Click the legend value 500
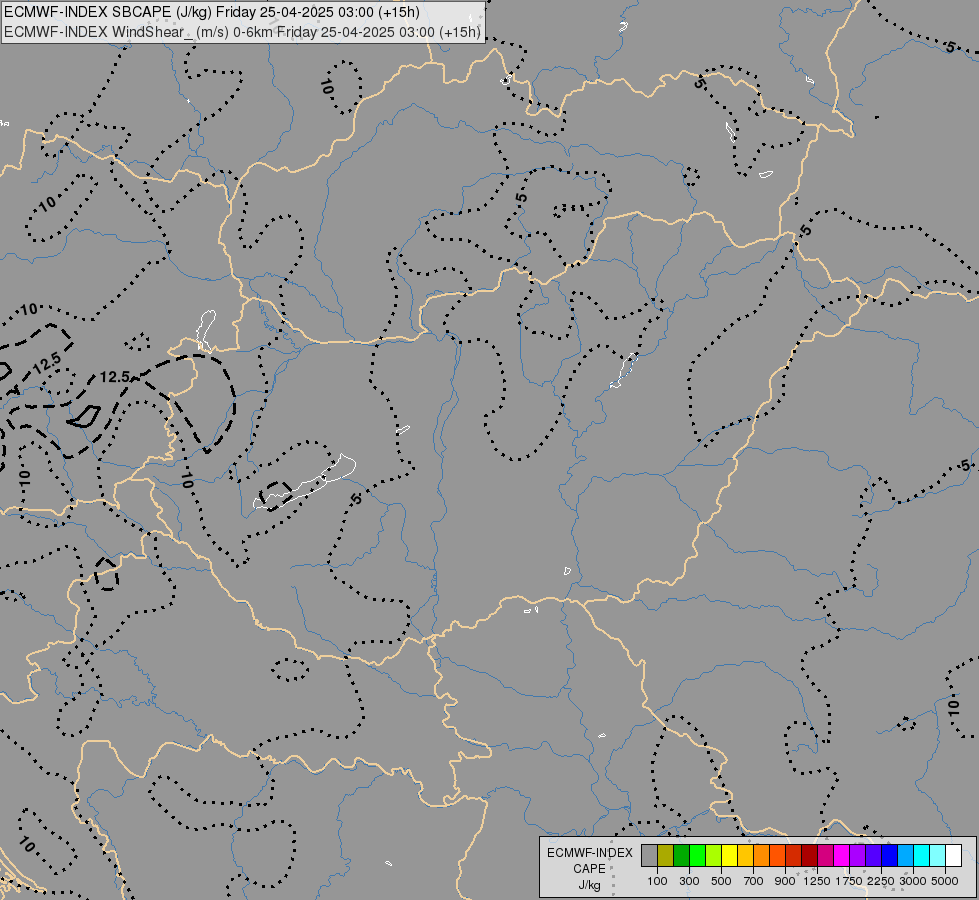The width and height of the screenshot is (979, 900). (721, 881)
